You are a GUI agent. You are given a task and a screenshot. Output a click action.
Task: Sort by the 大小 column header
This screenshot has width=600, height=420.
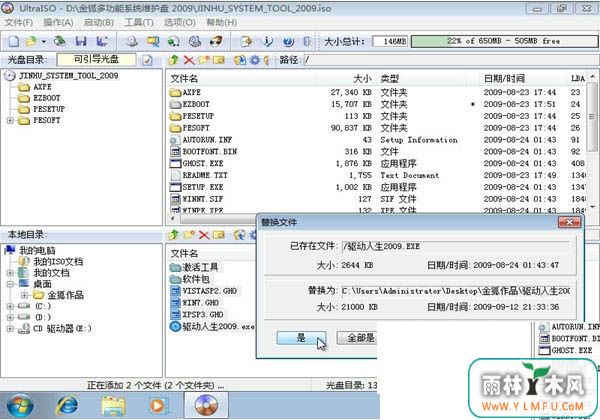pyautogui.click(x=346, y=78)
